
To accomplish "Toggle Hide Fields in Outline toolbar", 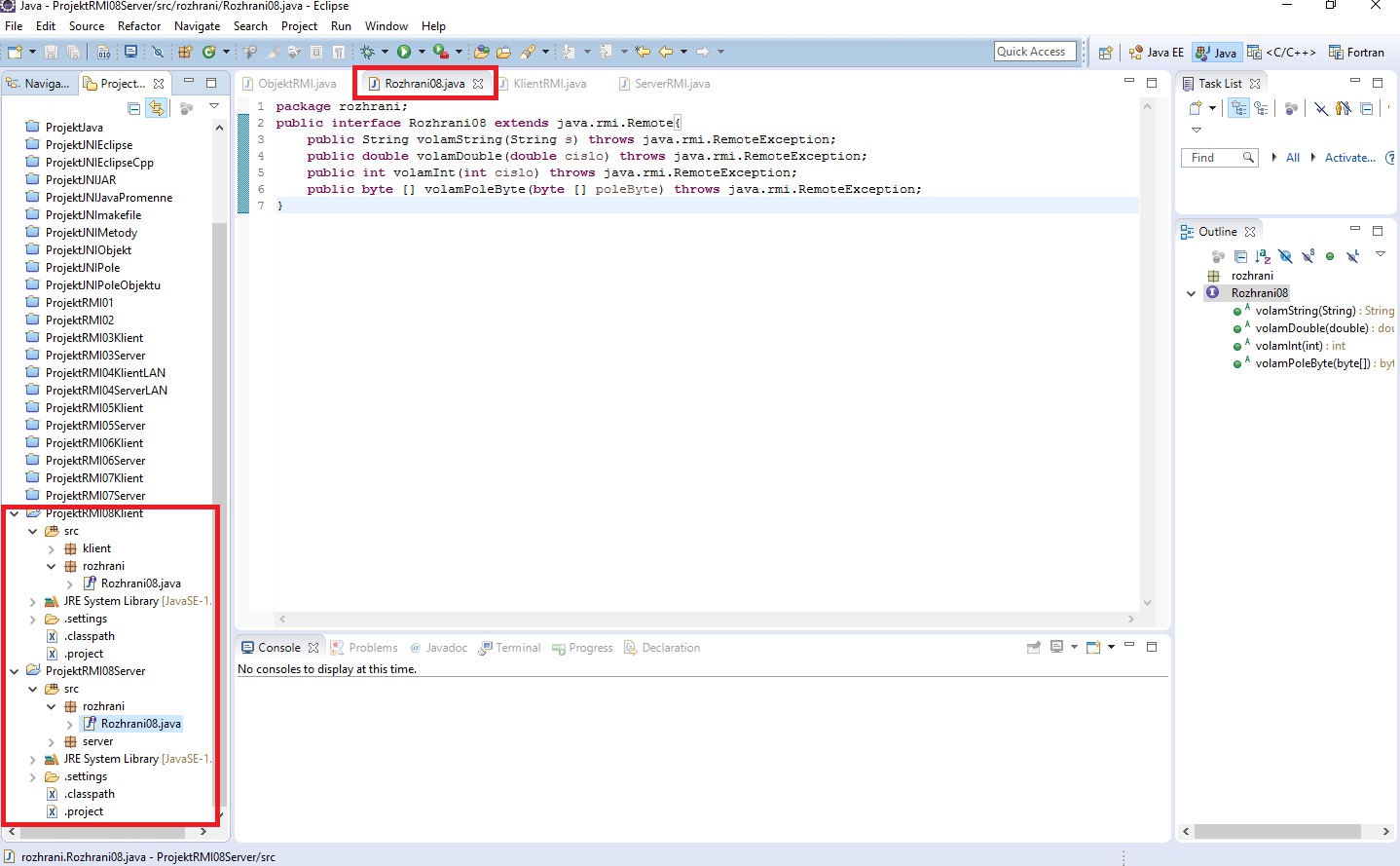I will click(1285, 256).
